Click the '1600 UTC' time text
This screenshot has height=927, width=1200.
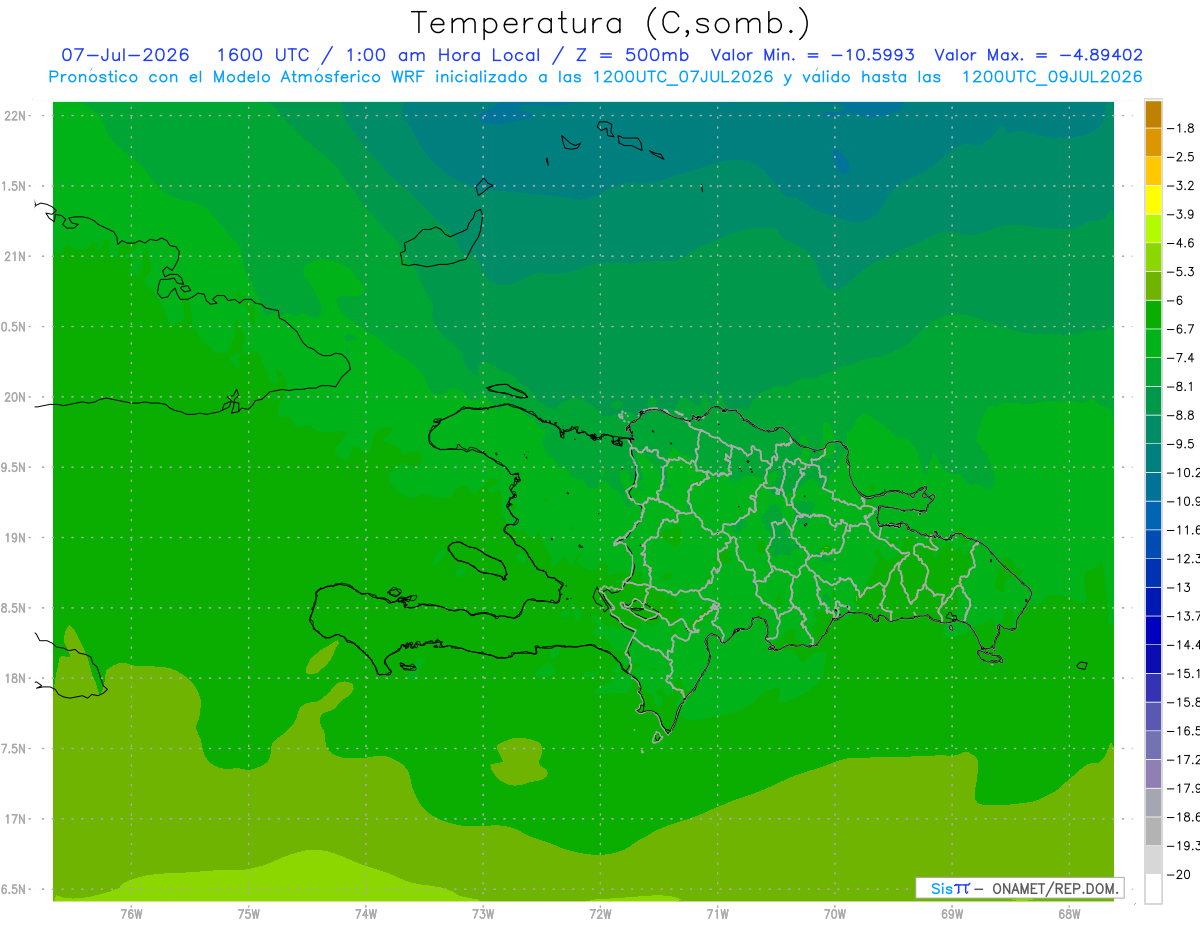coord(264,55)
